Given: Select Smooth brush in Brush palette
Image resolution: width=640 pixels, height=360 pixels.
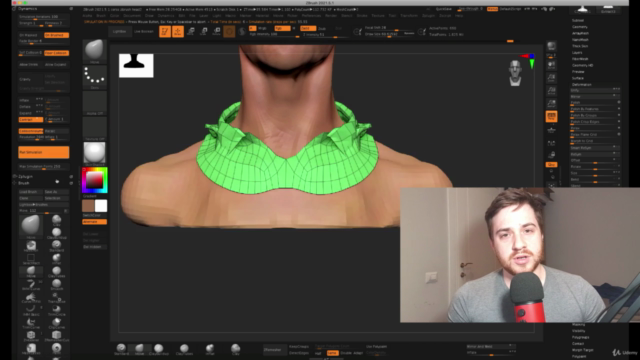Looking at the screenshot, I should point(56,284).
